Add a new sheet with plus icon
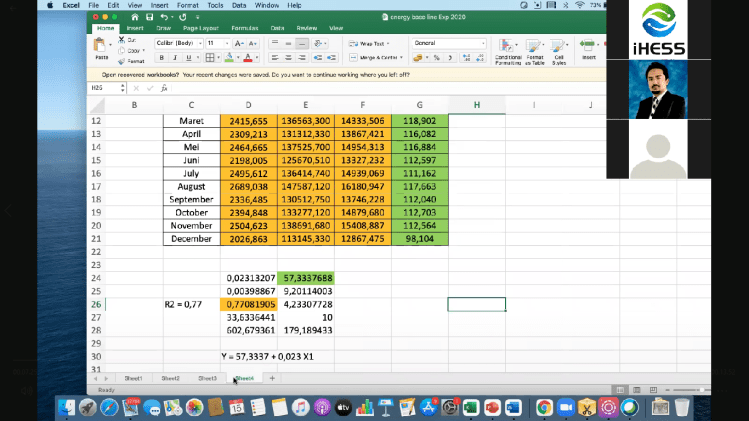Image resolution: width=749 pixels, height=421 pixels. (x=272, y=379)
